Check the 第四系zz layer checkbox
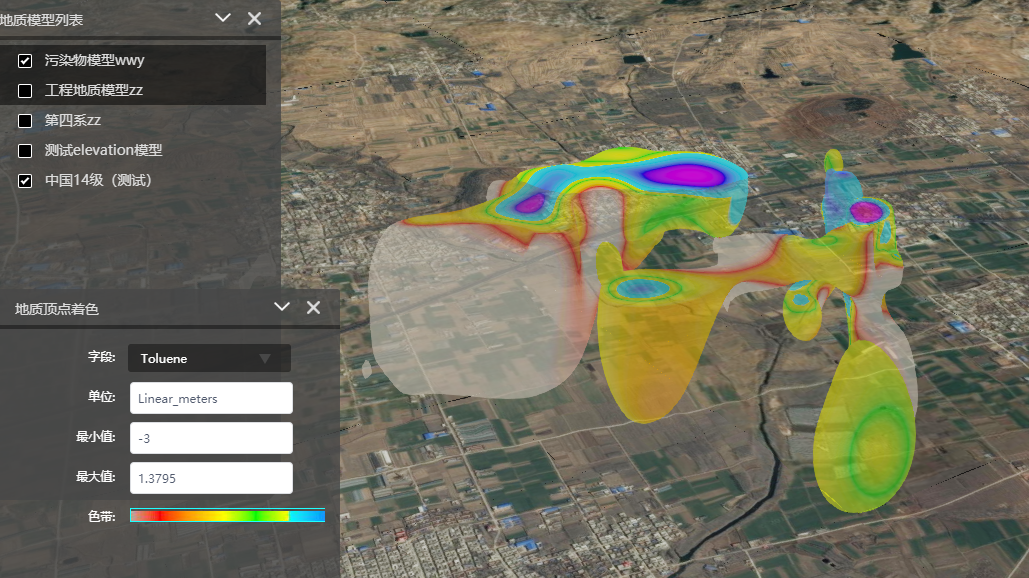 tap(25, 121)
